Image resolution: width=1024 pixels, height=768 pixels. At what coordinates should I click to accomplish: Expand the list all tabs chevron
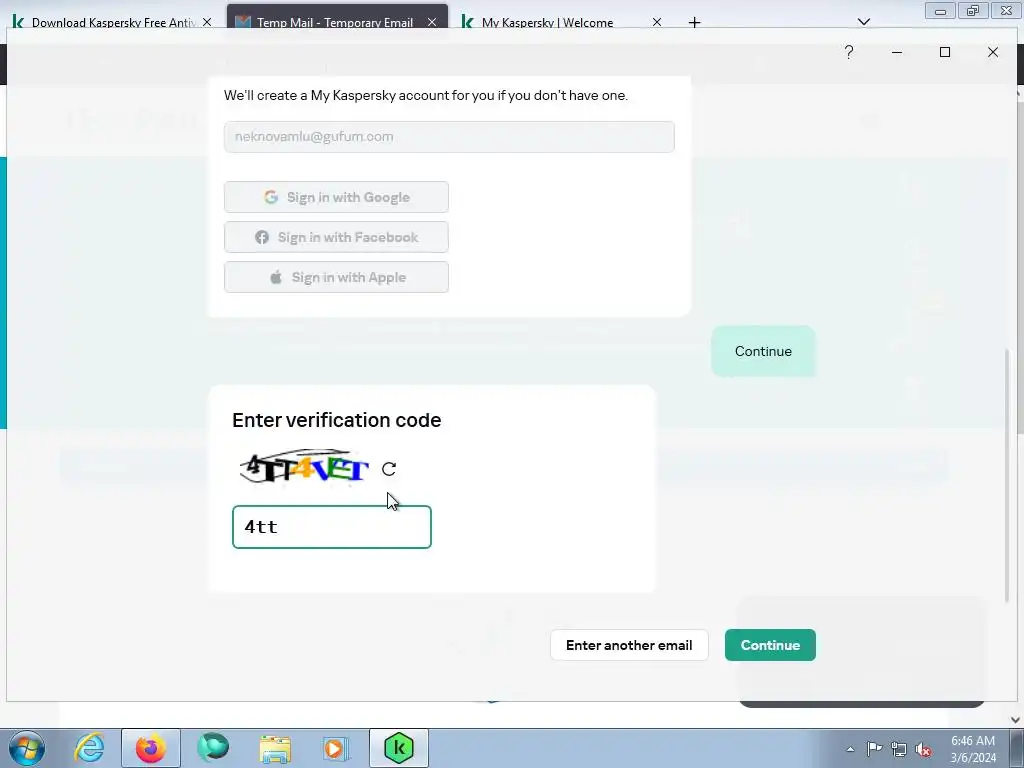pyautogui.click(x=863, y=22)
